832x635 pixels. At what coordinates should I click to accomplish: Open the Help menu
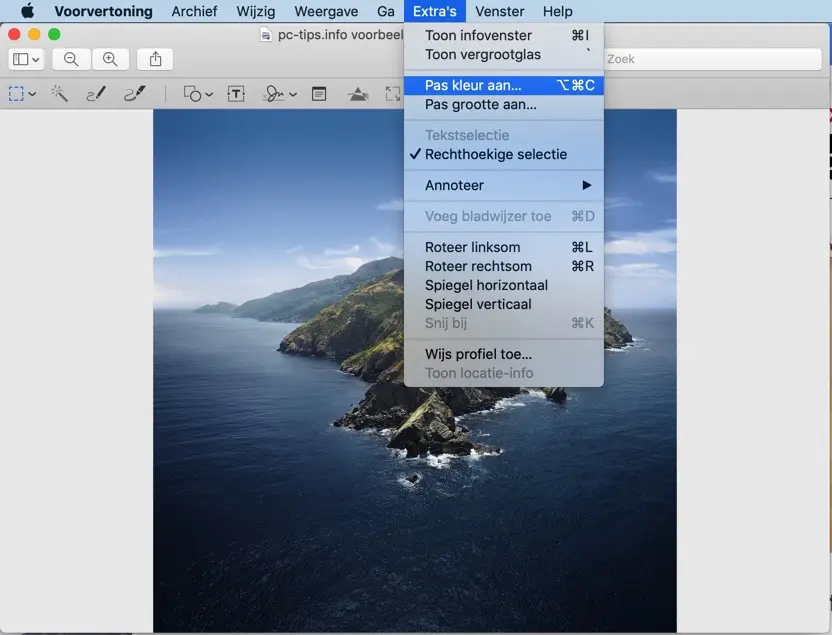558,11
